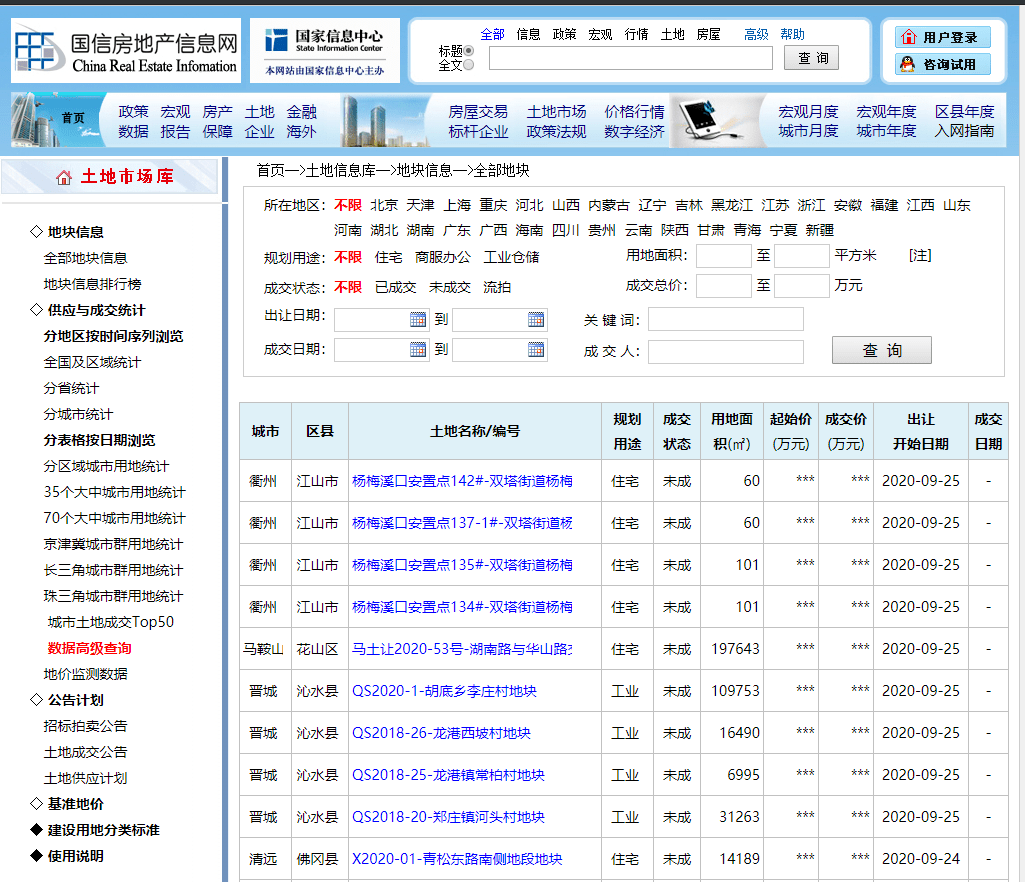Open calendar picker for 成交日期 start date

[418, 350]
